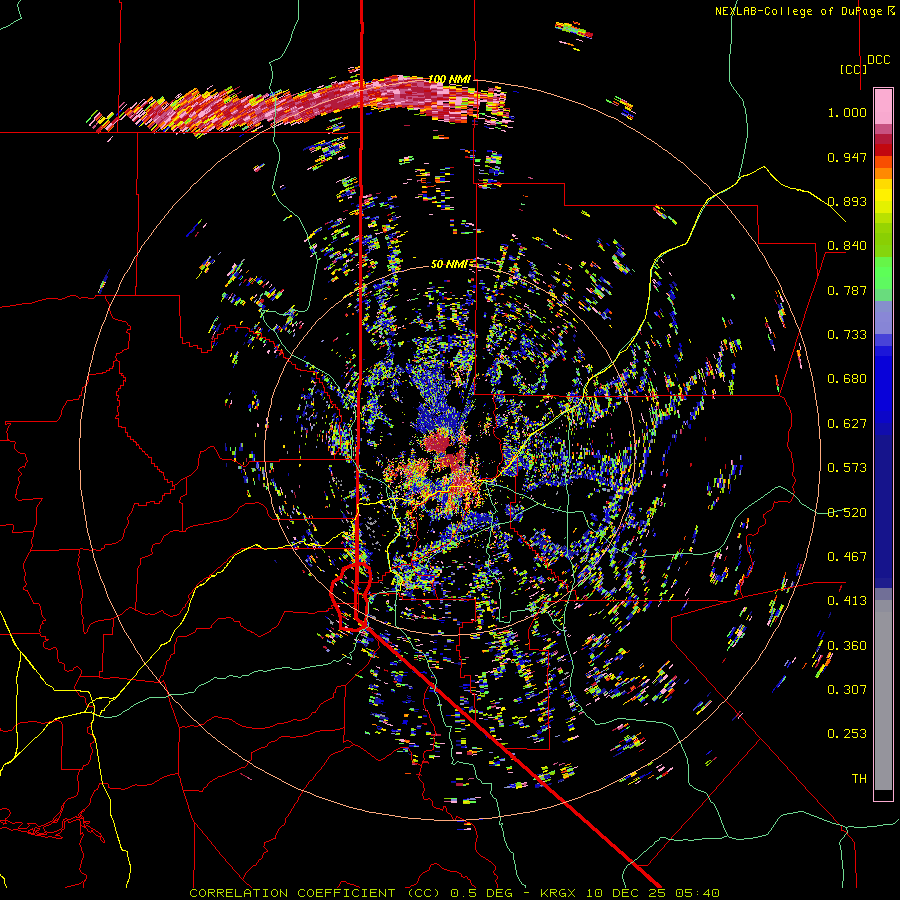
Task: Select the 0.627 scale value
Action: (847, 424)
